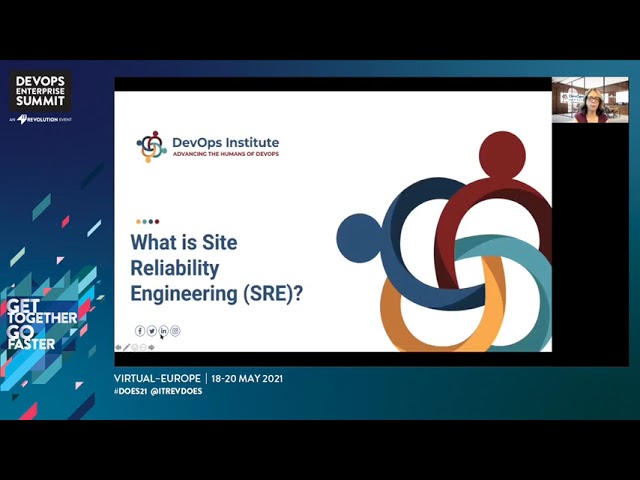Open the Twitter bird icon on the slide
The image size is (640, 480).
151,331
